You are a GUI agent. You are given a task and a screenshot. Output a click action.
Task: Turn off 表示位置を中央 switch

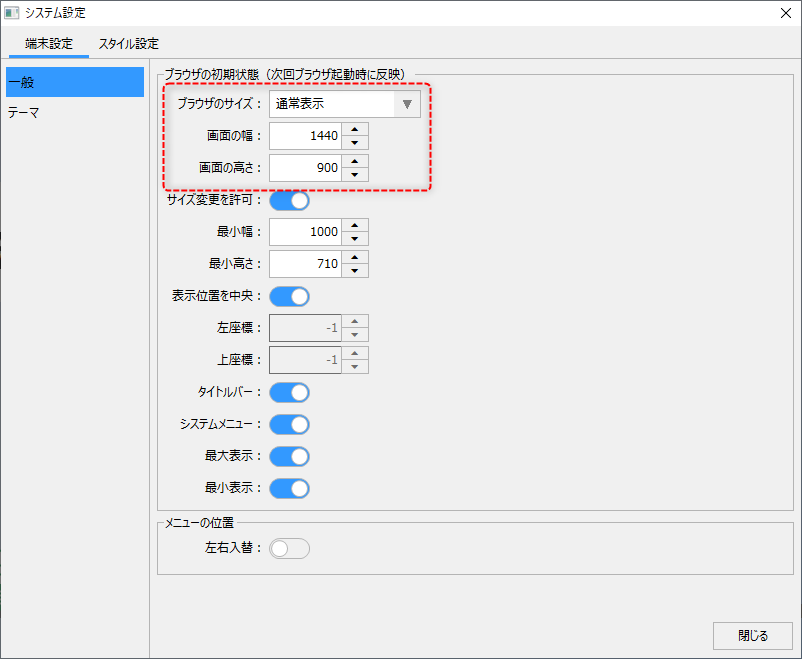point(289,296)
